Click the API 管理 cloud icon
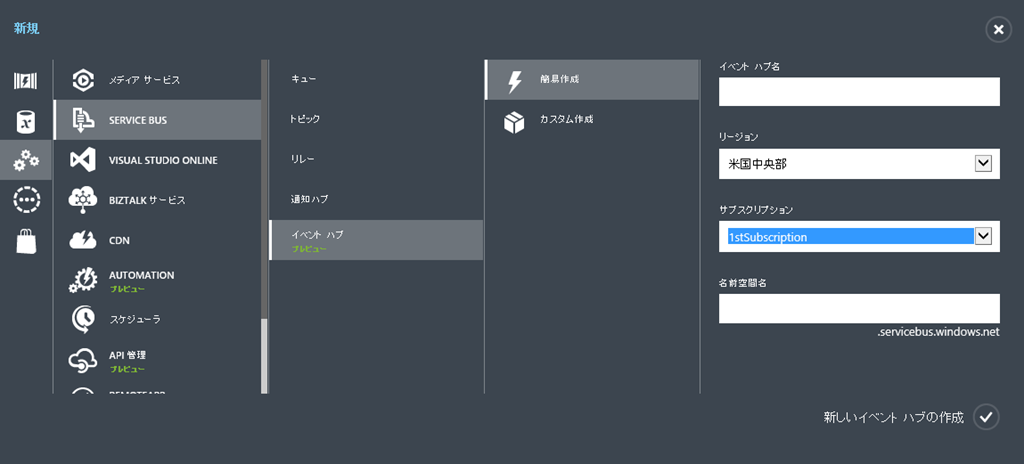 [83, 359]
